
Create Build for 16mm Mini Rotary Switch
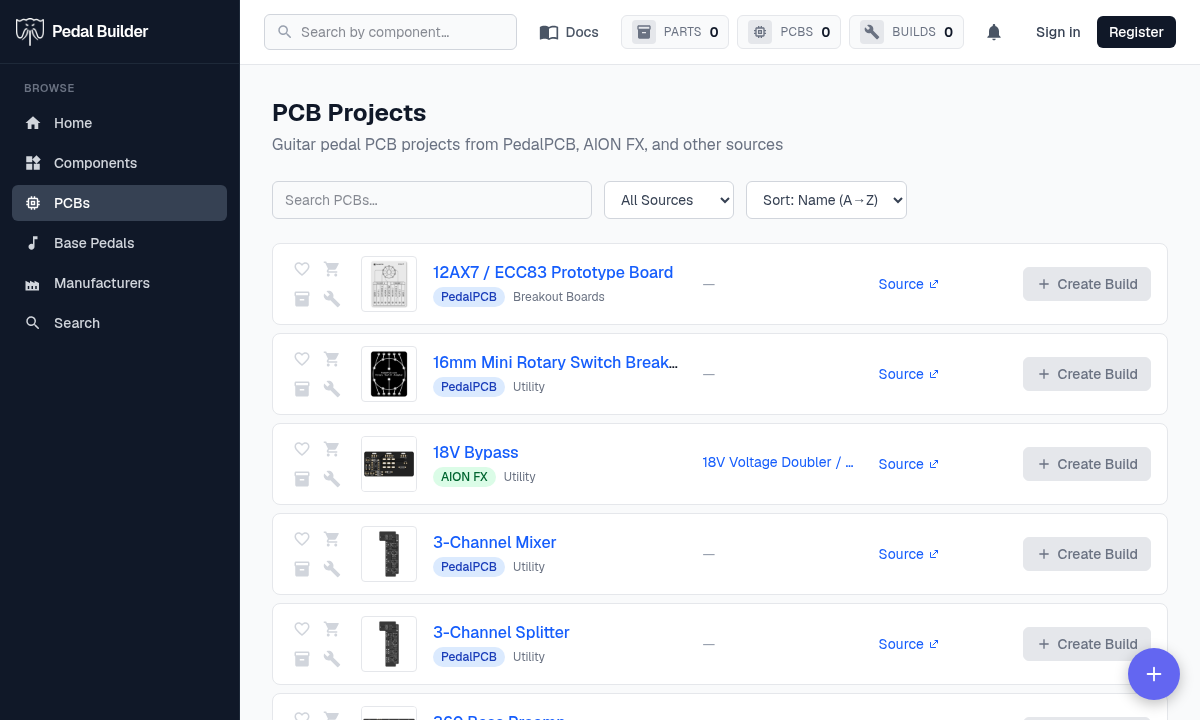tap(1087, 374)
